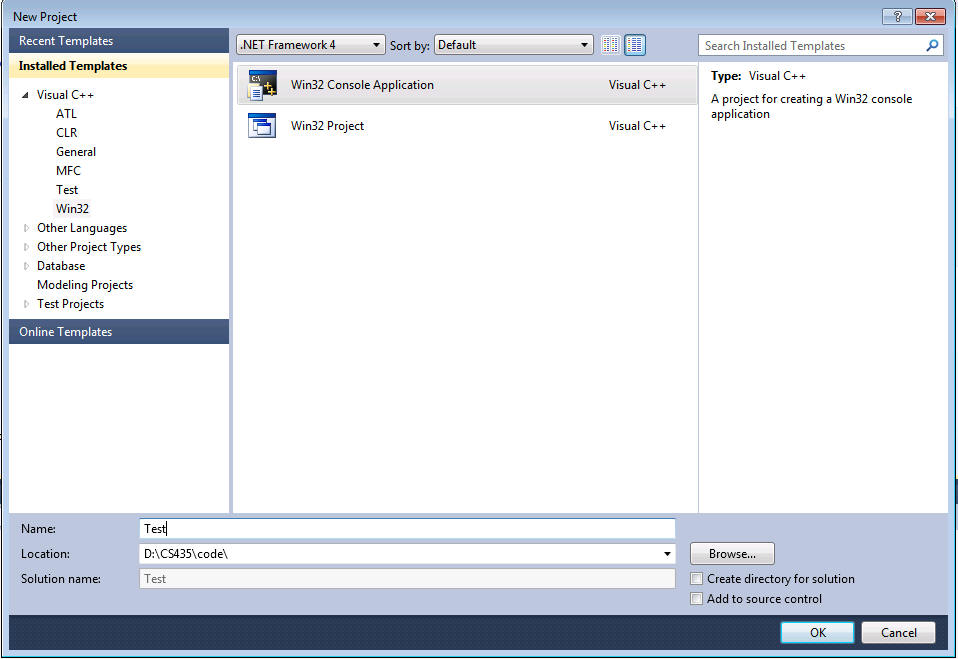Select Test under Visual C++
Image resolution: width=958 pixels, height=659 pixels.
pyautogui.click(x=67, y=189)
